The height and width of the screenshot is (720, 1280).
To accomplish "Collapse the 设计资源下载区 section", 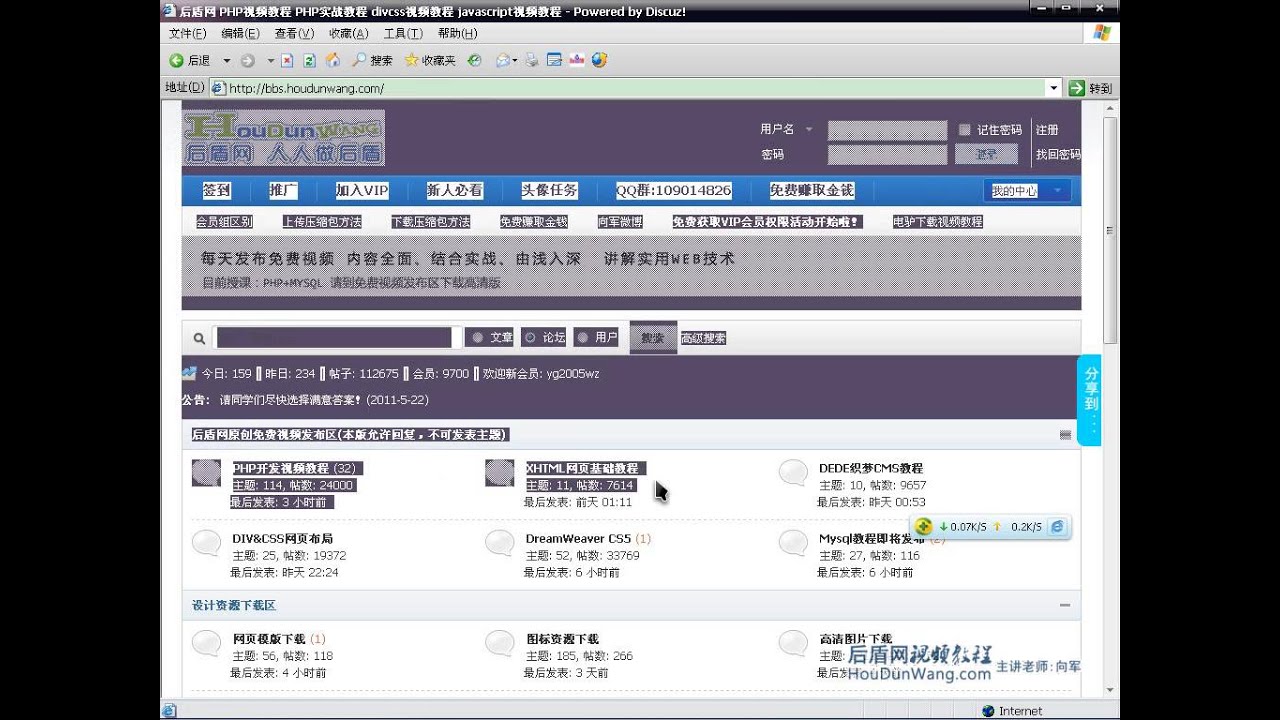I will click(1065, 605).
